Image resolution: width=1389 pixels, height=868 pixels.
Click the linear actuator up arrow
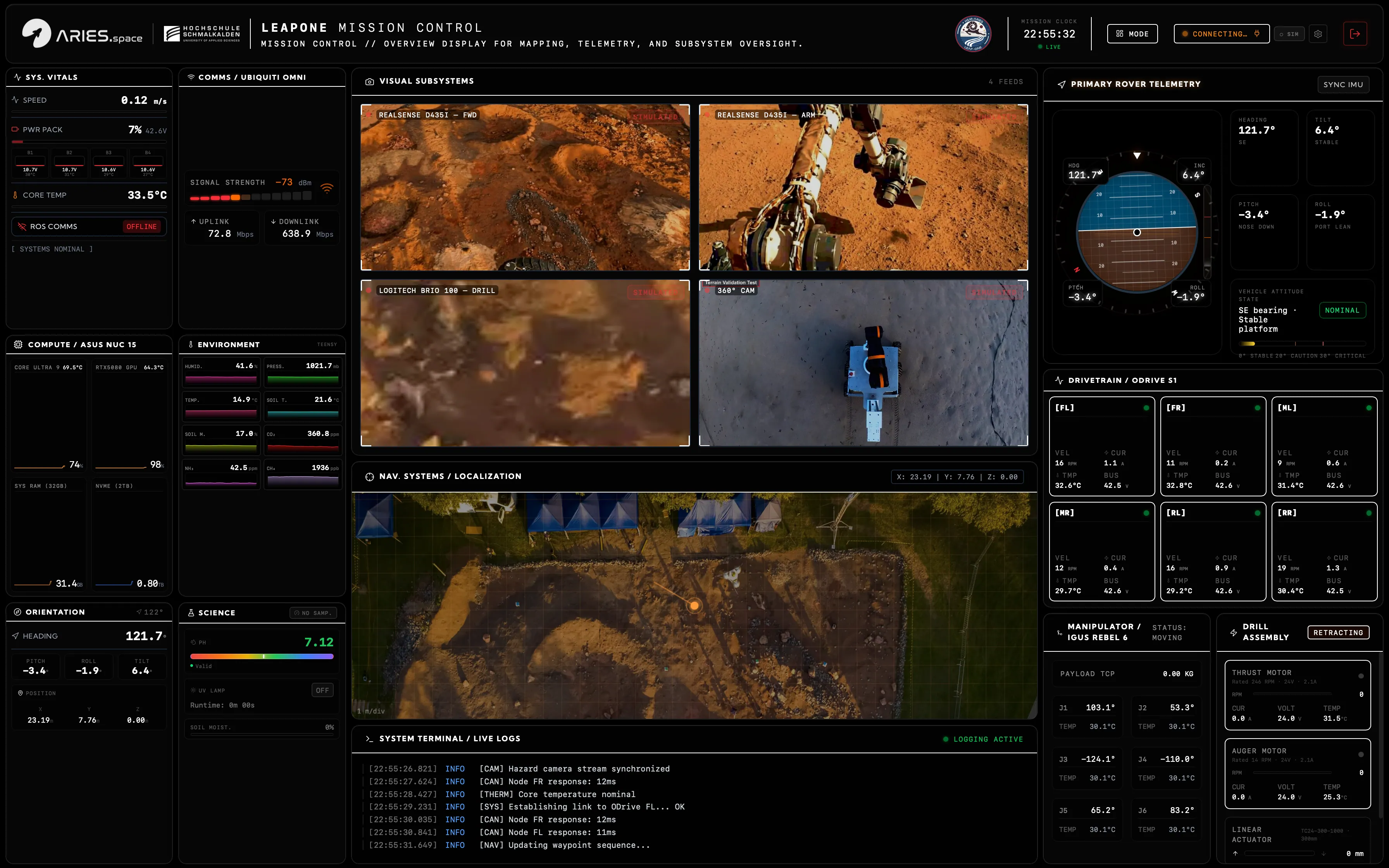click(1235, 854)
